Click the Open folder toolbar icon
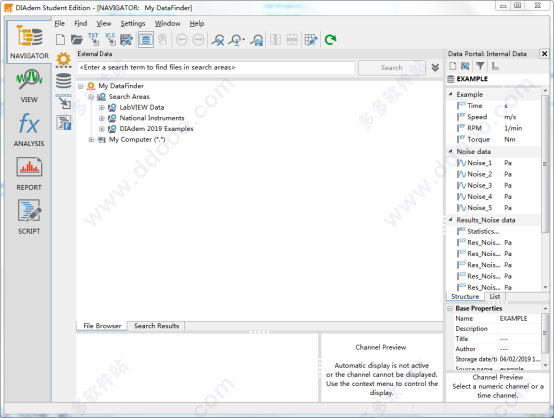The height and width of the screenshot is (418, 554). click(x=77, y=40)
